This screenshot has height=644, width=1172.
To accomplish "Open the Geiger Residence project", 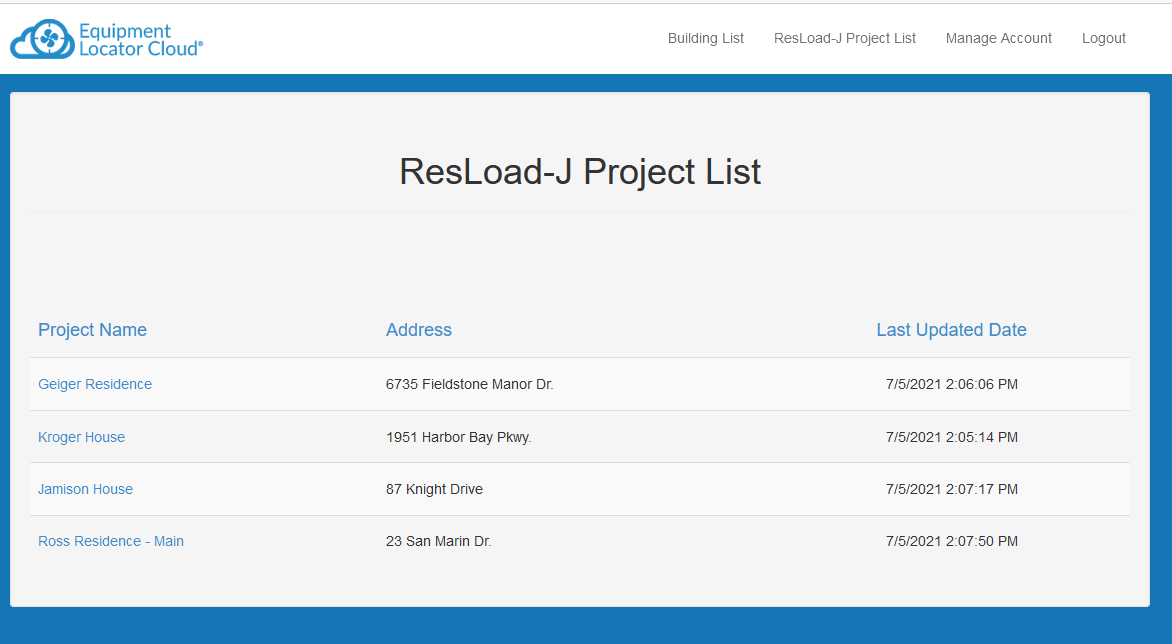I will 95,384.
